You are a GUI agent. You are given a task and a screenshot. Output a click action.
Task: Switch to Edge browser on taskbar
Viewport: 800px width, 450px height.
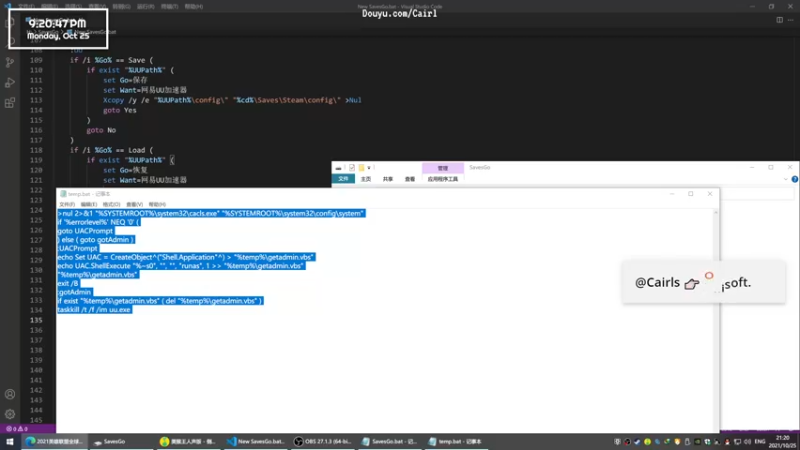[x=55, y=441]
